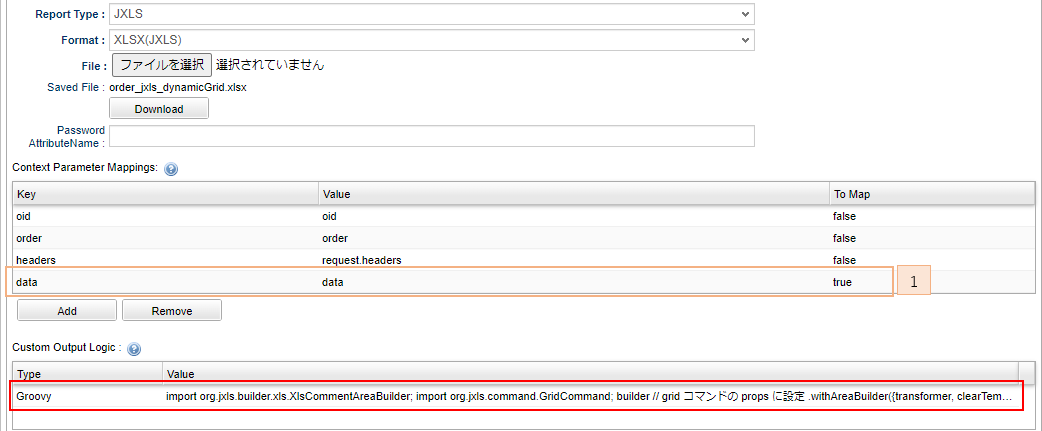Add a context parameter mapping

tap(66, 311)
